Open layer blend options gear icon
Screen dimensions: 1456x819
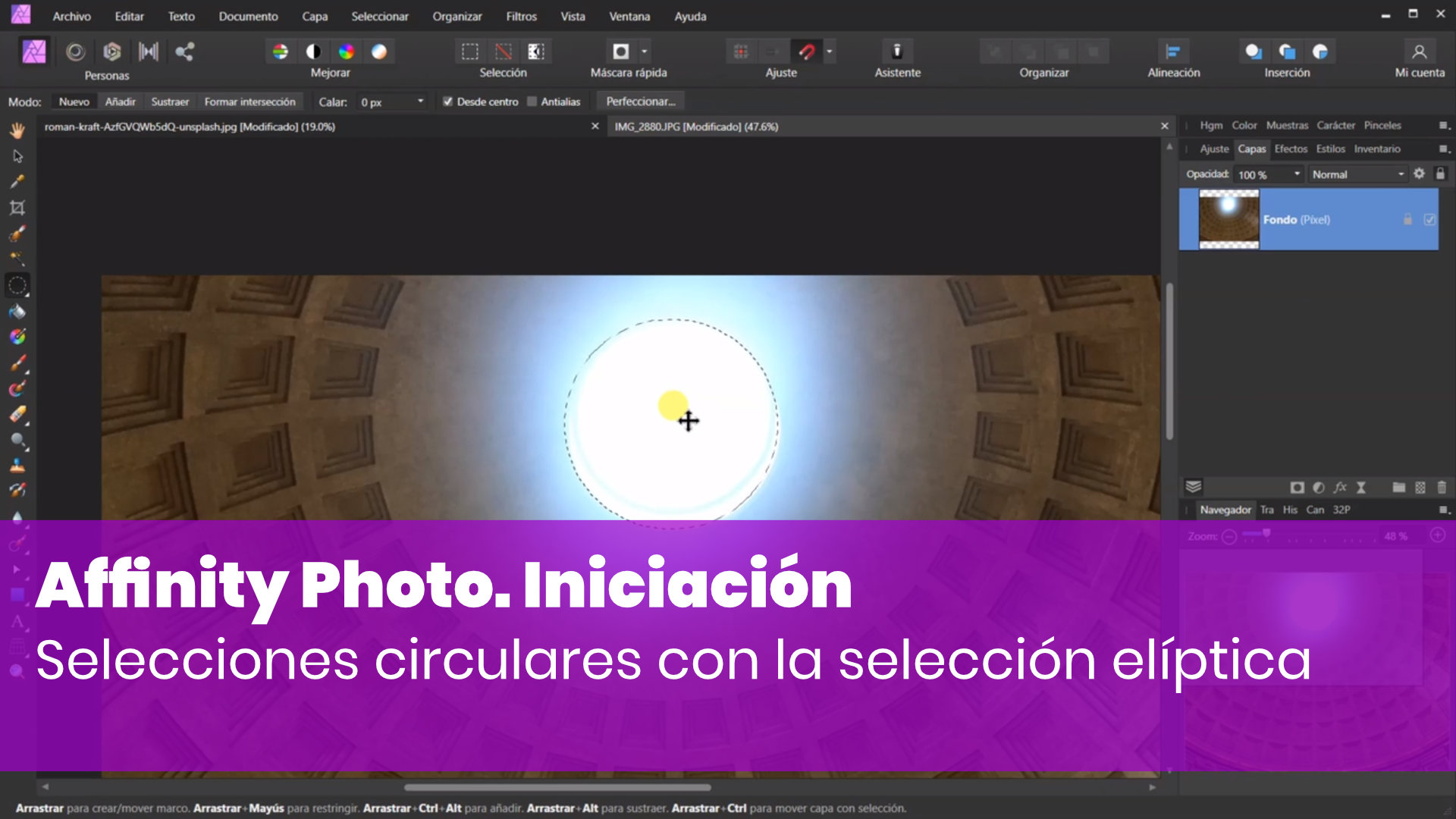[1419, 174]
